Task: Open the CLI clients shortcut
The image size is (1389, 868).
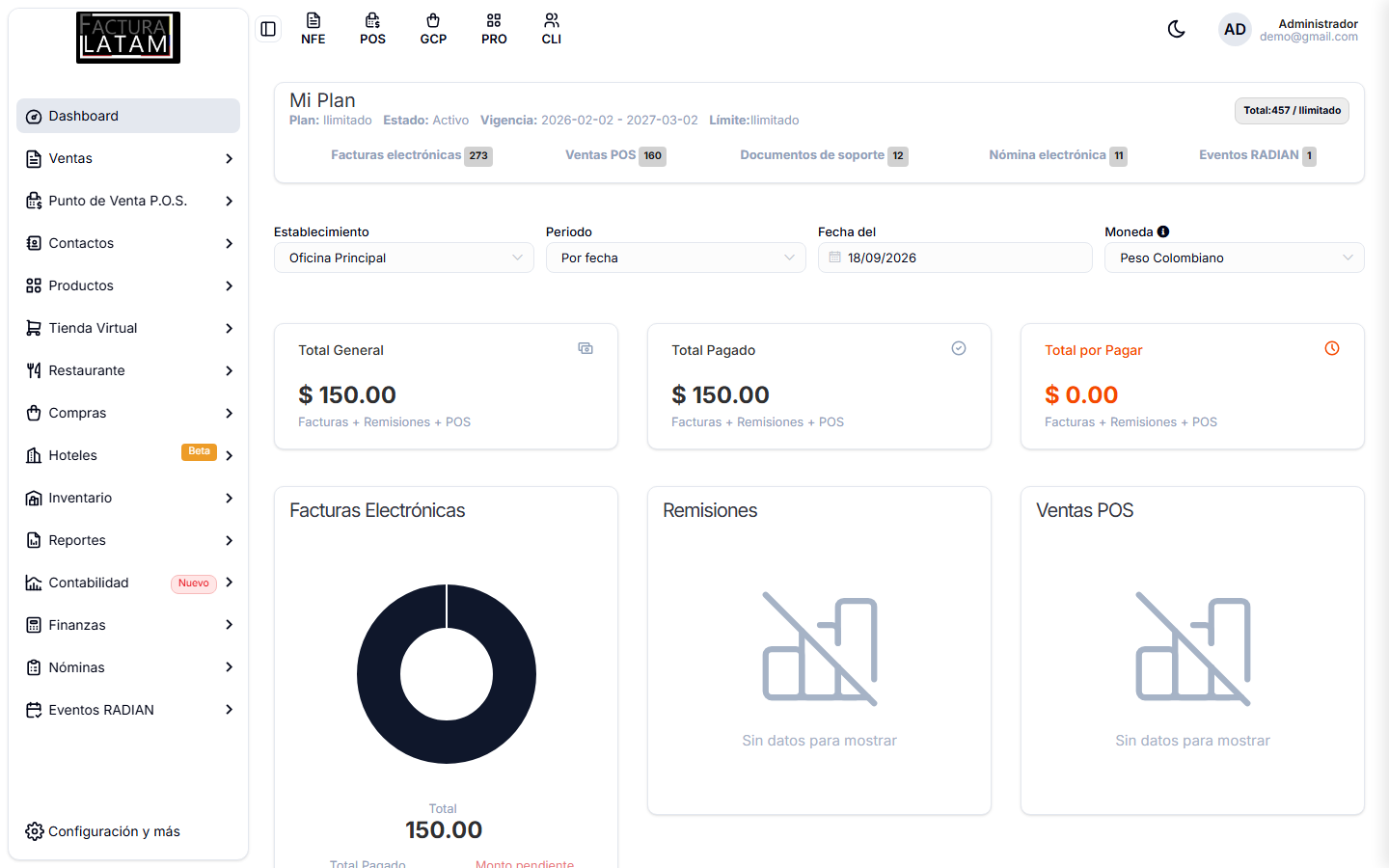Action: 552,29
